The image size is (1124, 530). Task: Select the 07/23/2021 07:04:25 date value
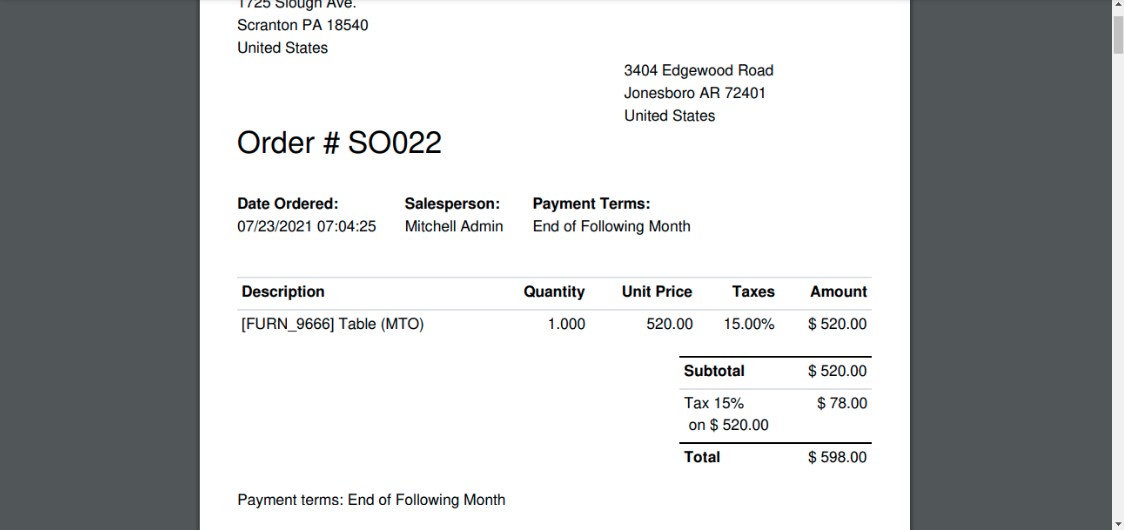click(x=307, y=227)
